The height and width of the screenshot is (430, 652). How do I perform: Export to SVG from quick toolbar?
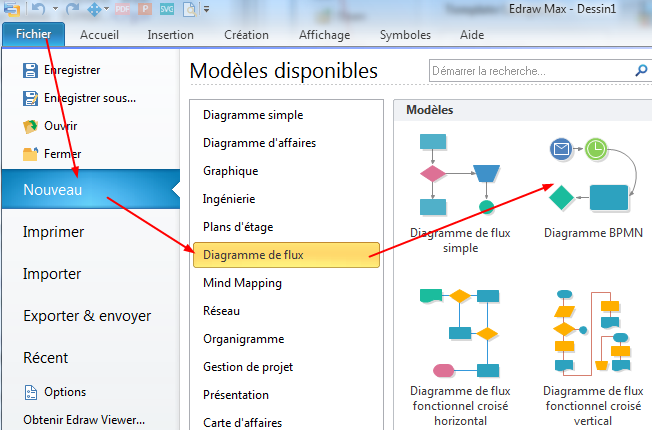point(167,8)
